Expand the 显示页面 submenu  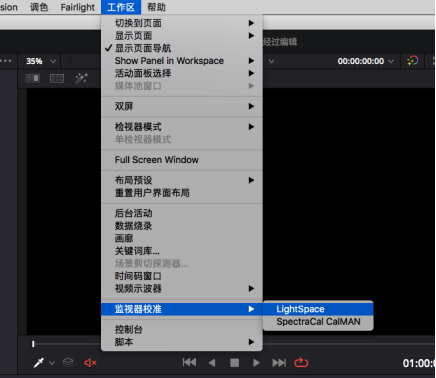coord(182,36)
